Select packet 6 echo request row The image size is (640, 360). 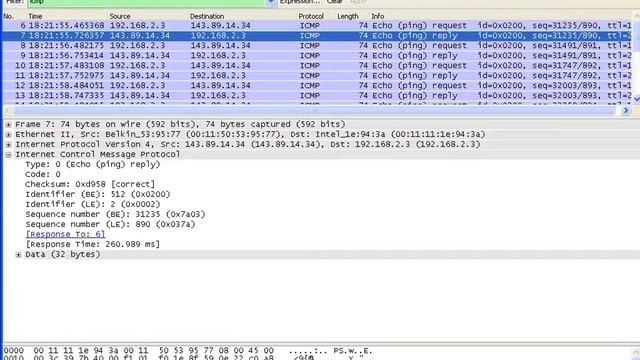[318, 25]
